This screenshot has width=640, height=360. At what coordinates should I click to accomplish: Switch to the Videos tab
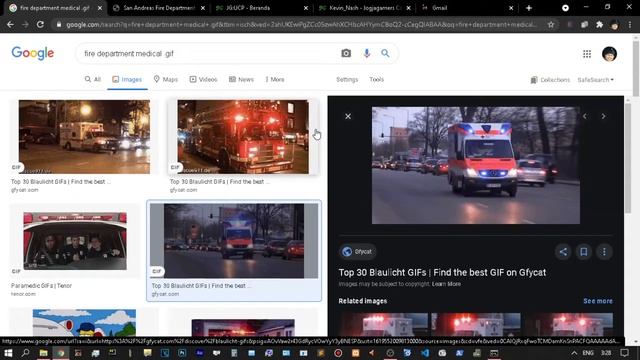coord(203,79)
